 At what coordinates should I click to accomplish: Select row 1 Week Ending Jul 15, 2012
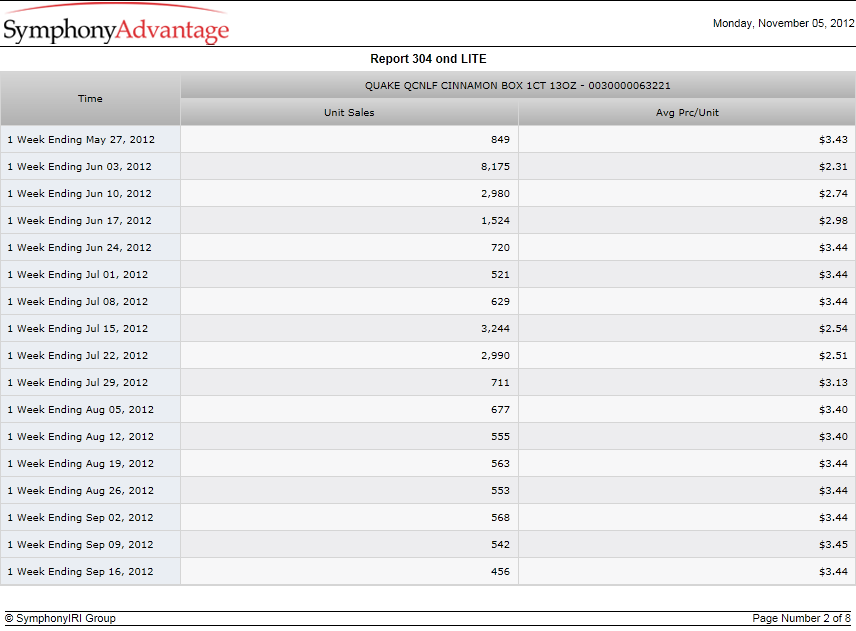[428, 329]
